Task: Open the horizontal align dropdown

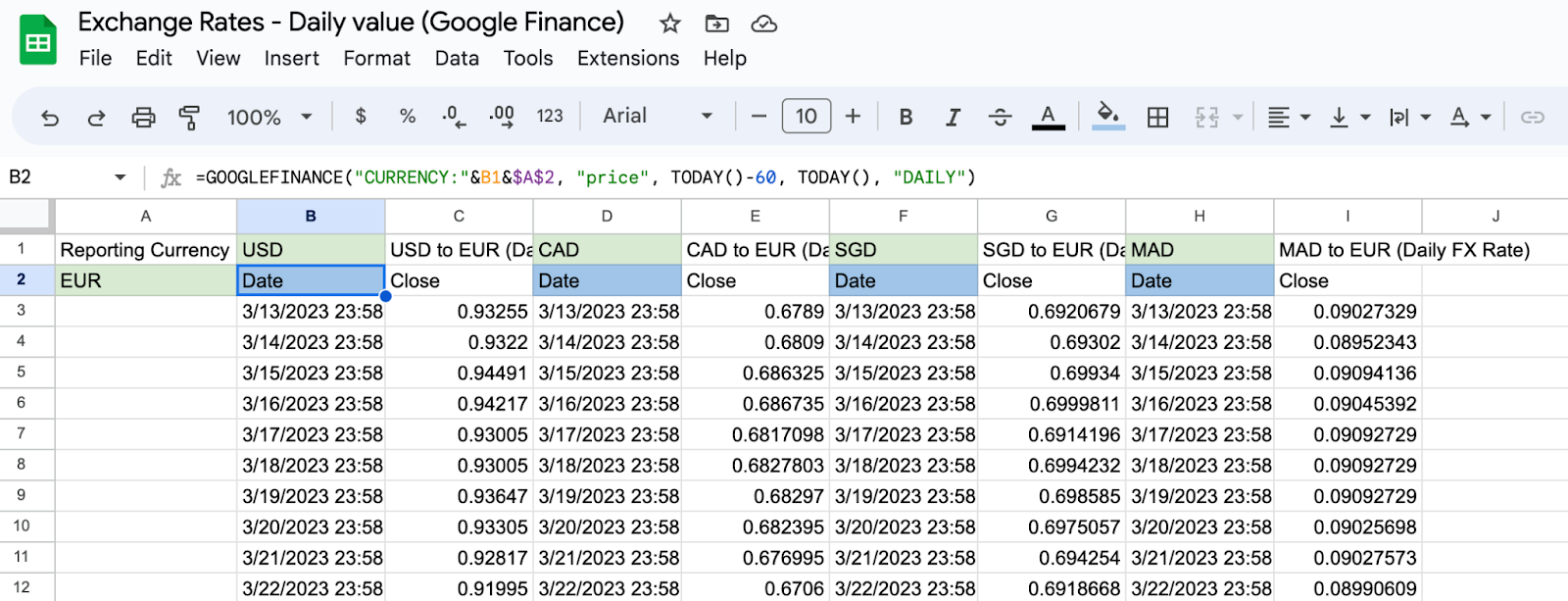Action: pyautogui.click(x=1289, y=118)
